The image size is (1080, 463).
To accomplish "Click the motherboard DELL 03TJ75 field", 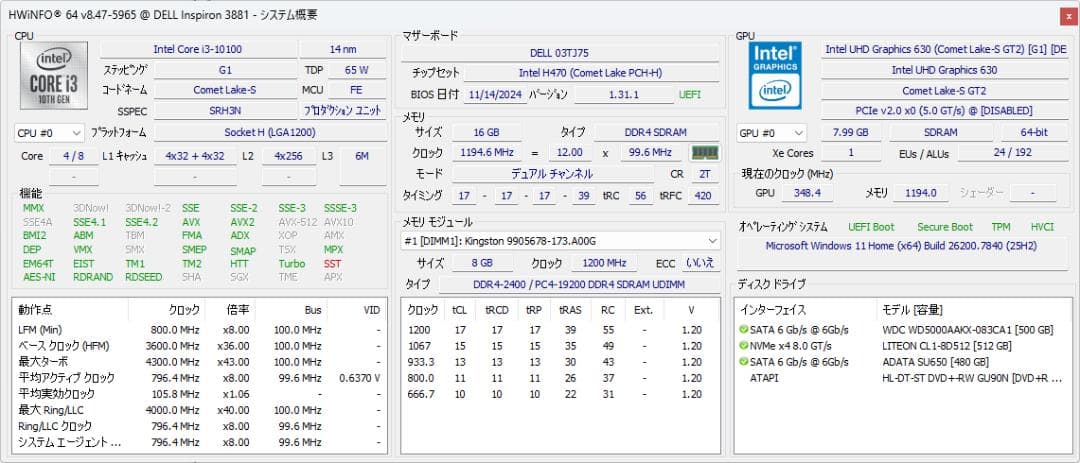I will click(x=560, y=53).
